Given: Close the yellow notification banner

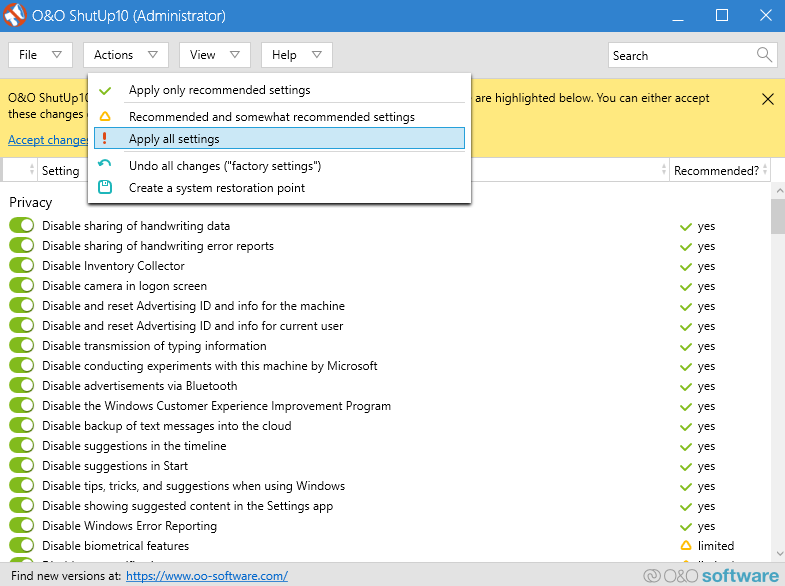Looking at the screenshot, I should click(767, 99).
